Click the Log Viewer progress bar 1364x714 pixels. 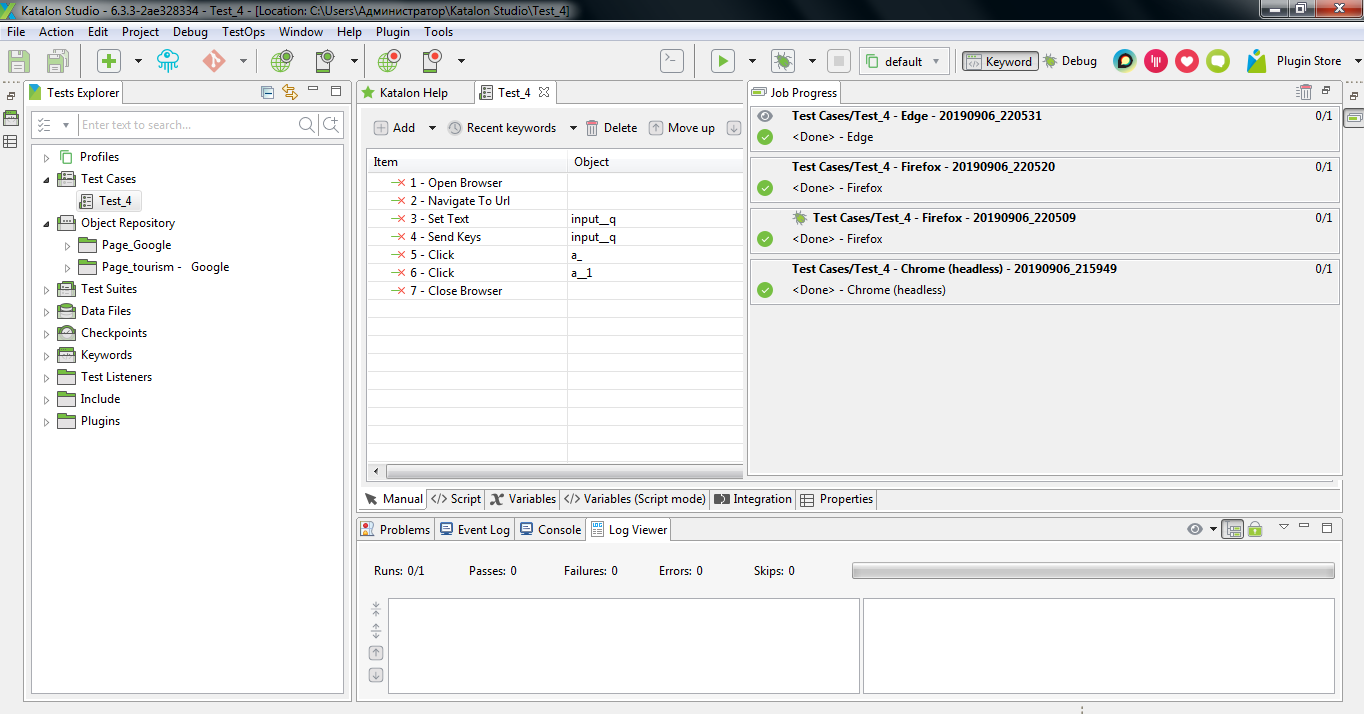[x=1093, y=571]
